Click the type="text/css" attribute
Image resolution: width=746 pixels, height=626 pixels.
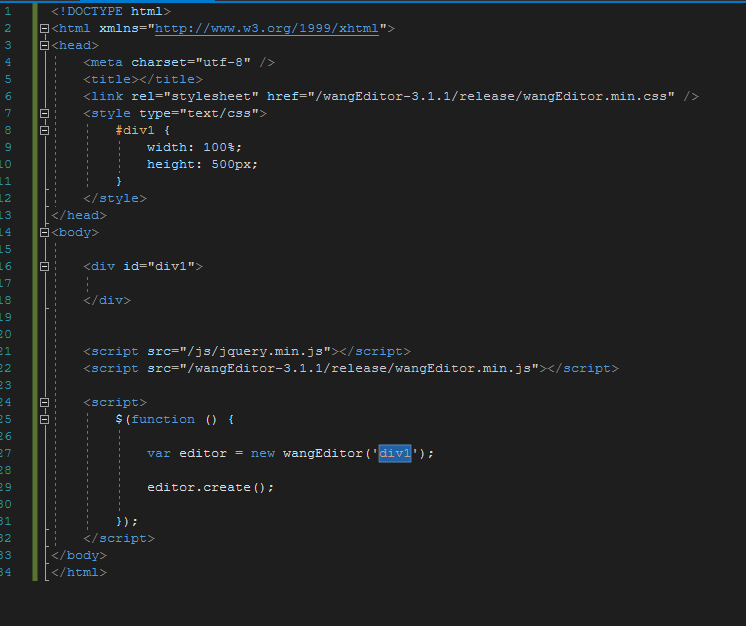pyautogui.click(x=199, y=114)
